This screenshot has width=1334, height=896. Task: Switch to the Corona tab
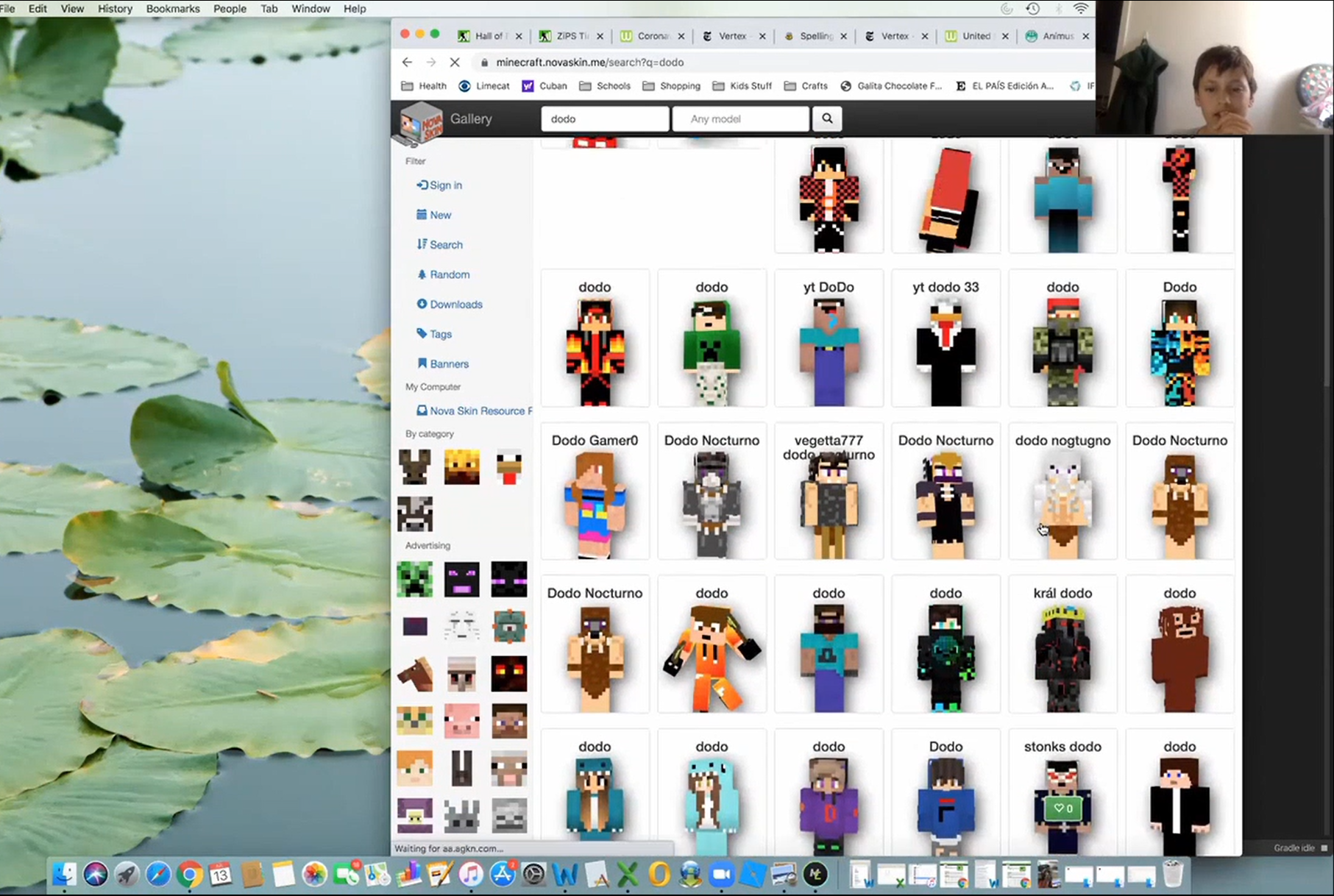tap(653, 36)
